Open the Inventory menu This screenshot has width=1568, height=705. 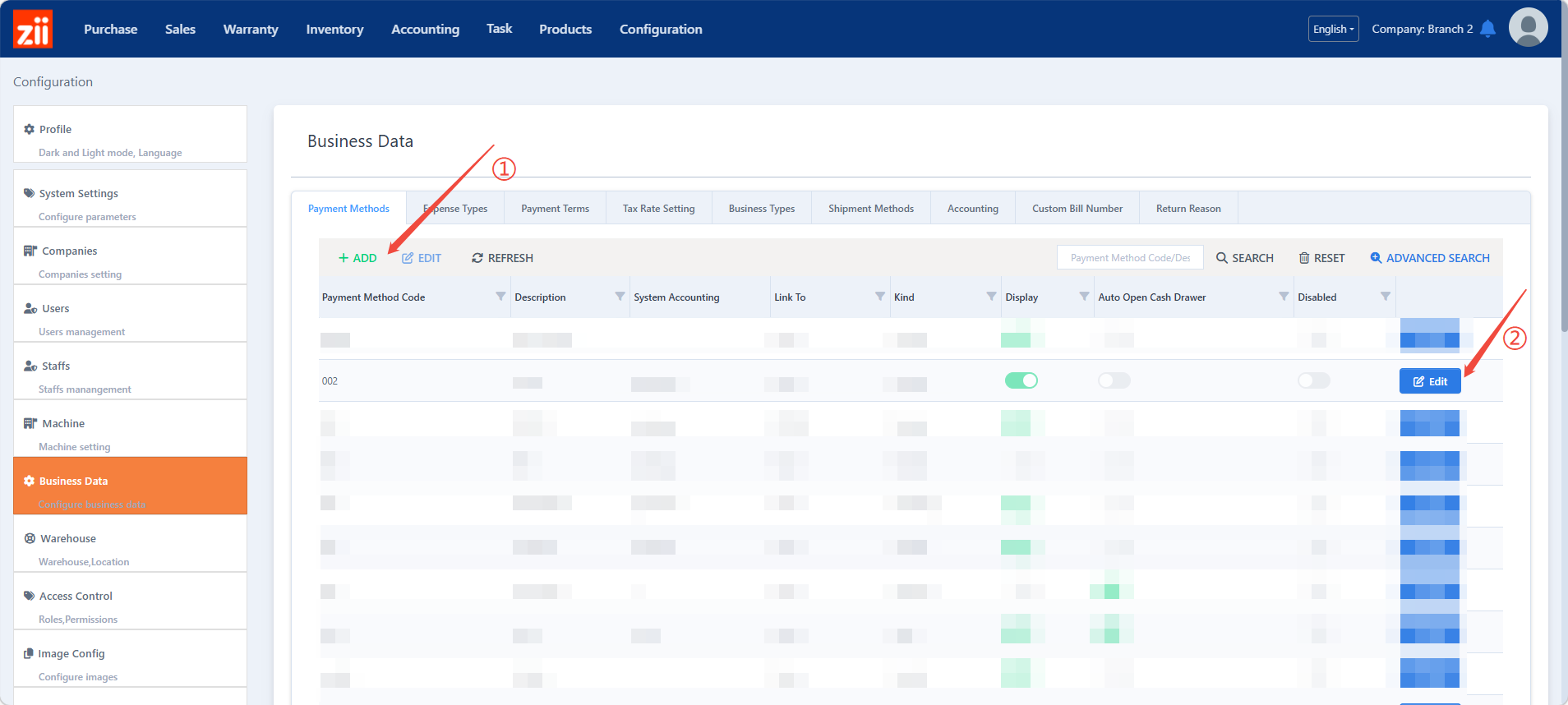tap(334, 30)
